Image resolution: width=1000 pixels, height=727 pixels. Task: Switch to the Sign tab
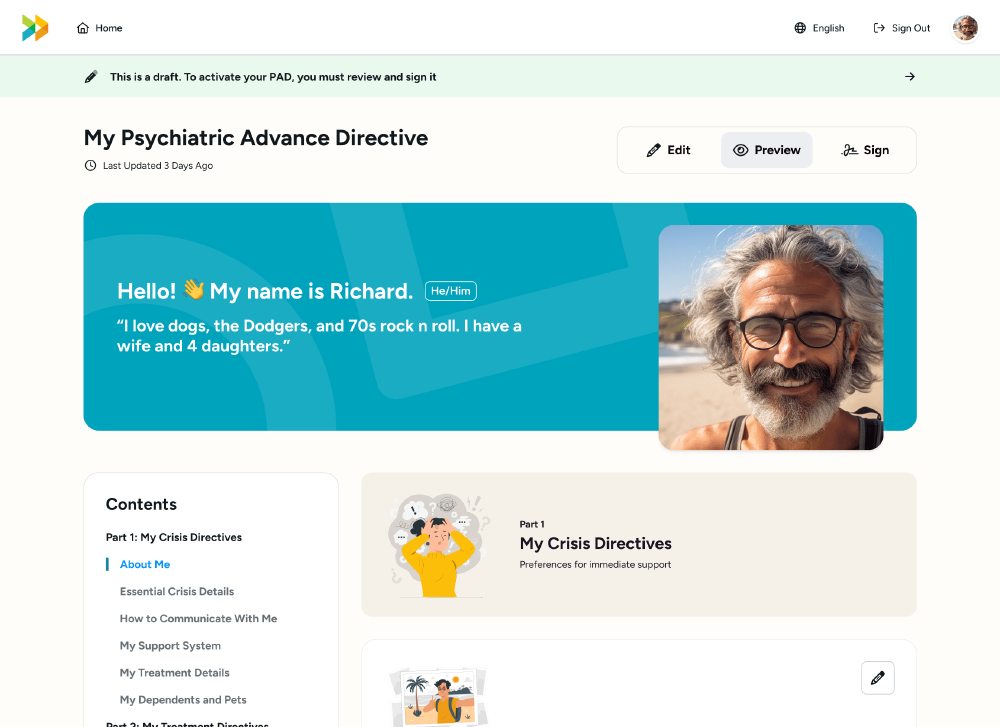(865, 150)
